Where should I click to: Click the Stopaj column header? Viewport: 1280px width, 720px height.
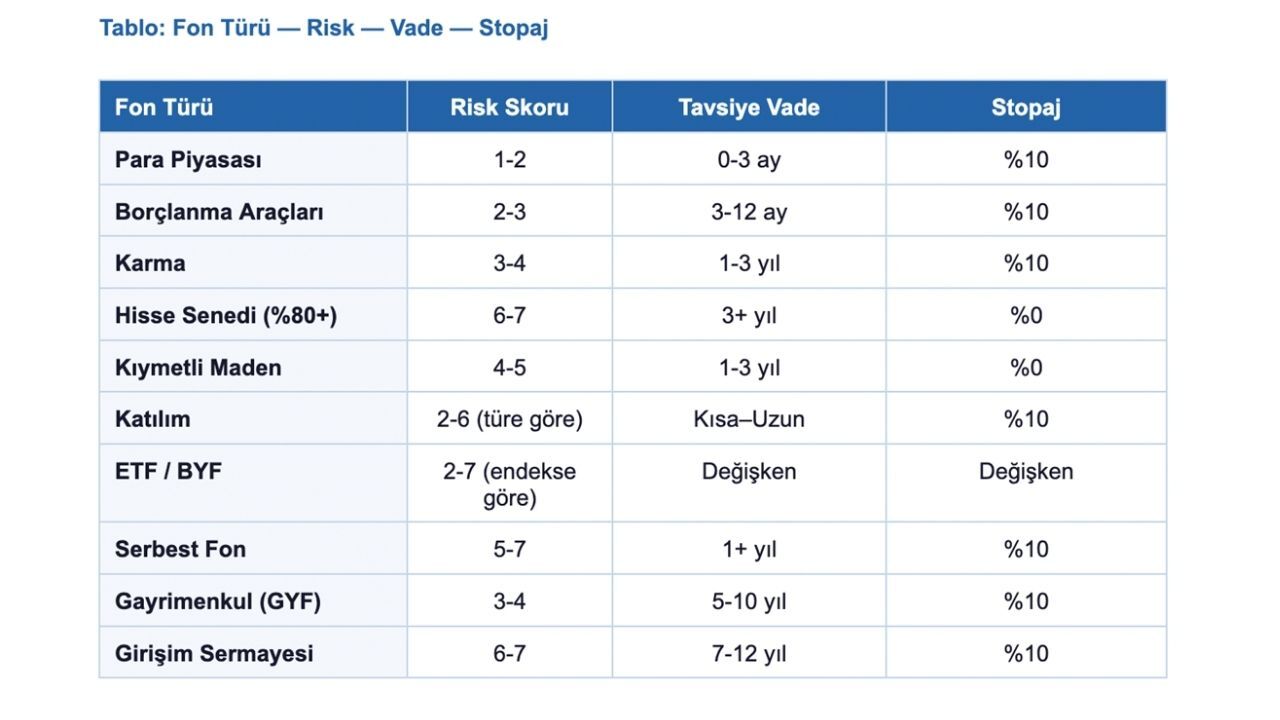[x=1025, y=108]
